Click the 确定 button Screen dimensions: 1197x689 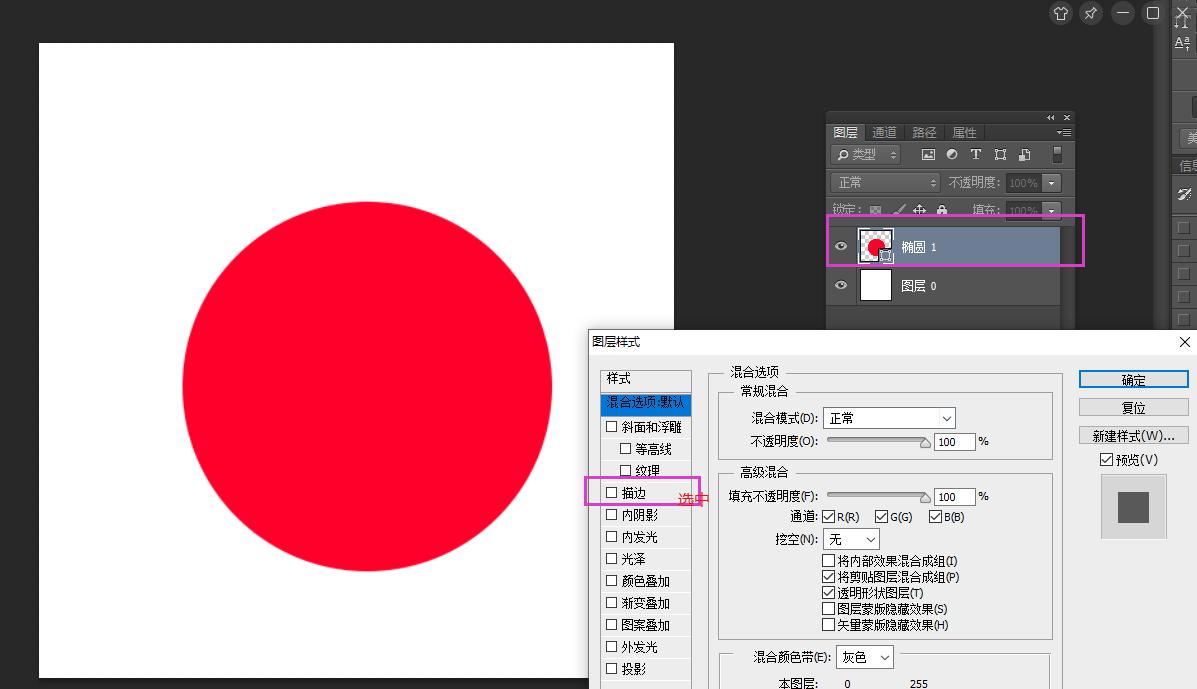point(1134,380)
